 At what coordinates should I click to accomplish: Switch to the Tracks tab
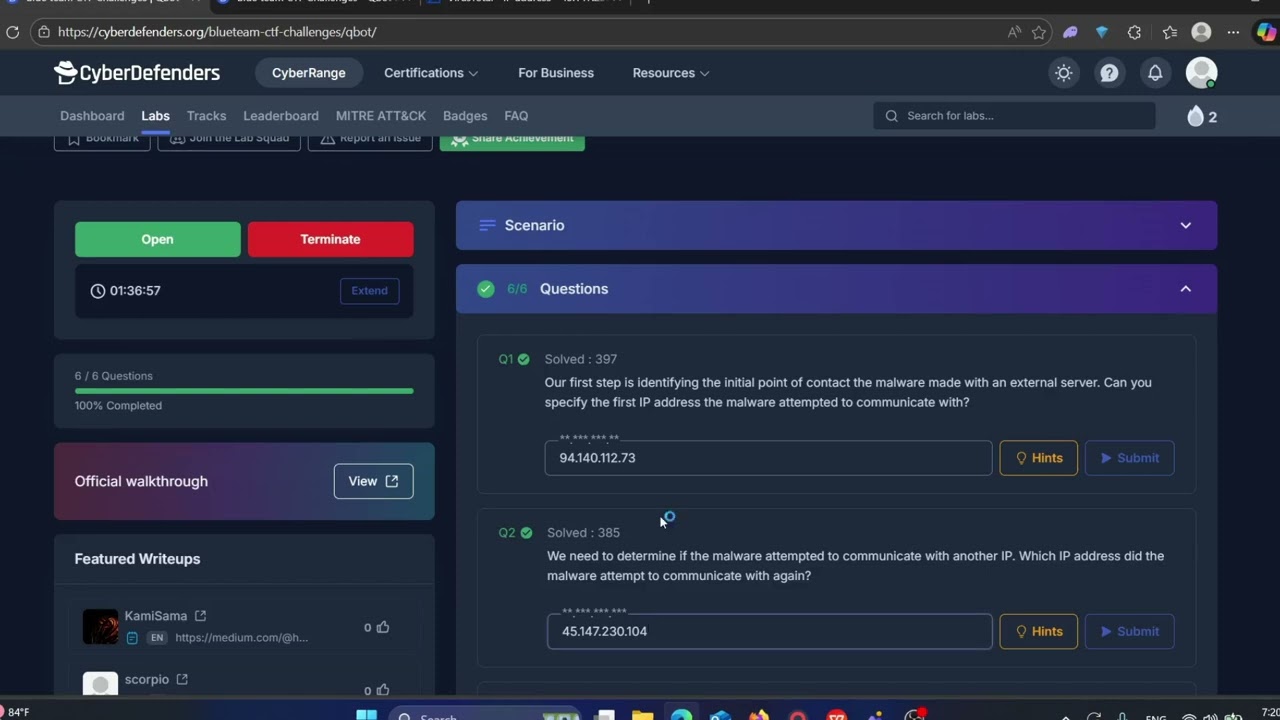(206, 116)
